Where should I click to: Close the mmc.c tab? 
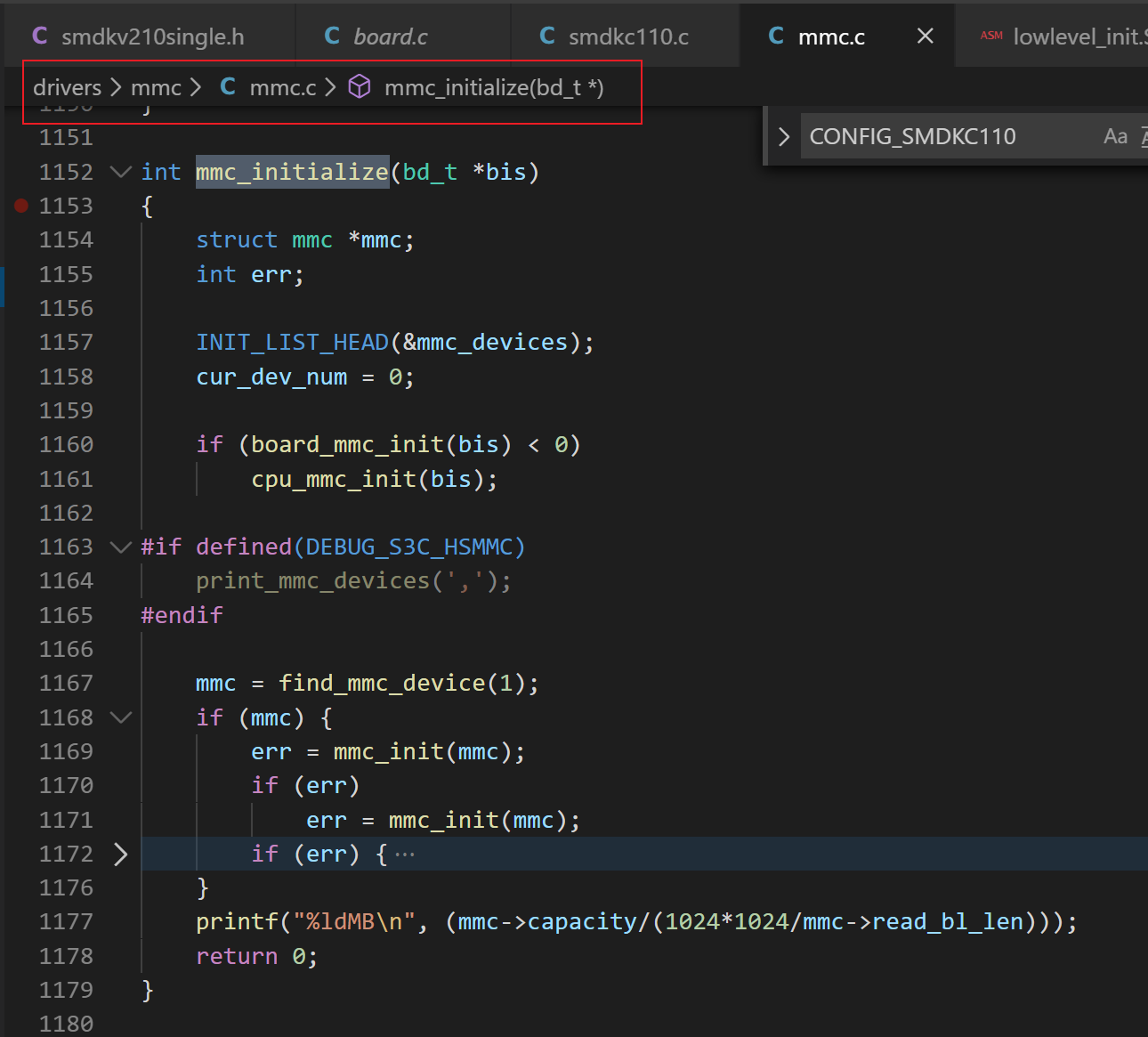pyautogui.click(x=925, y=36)
